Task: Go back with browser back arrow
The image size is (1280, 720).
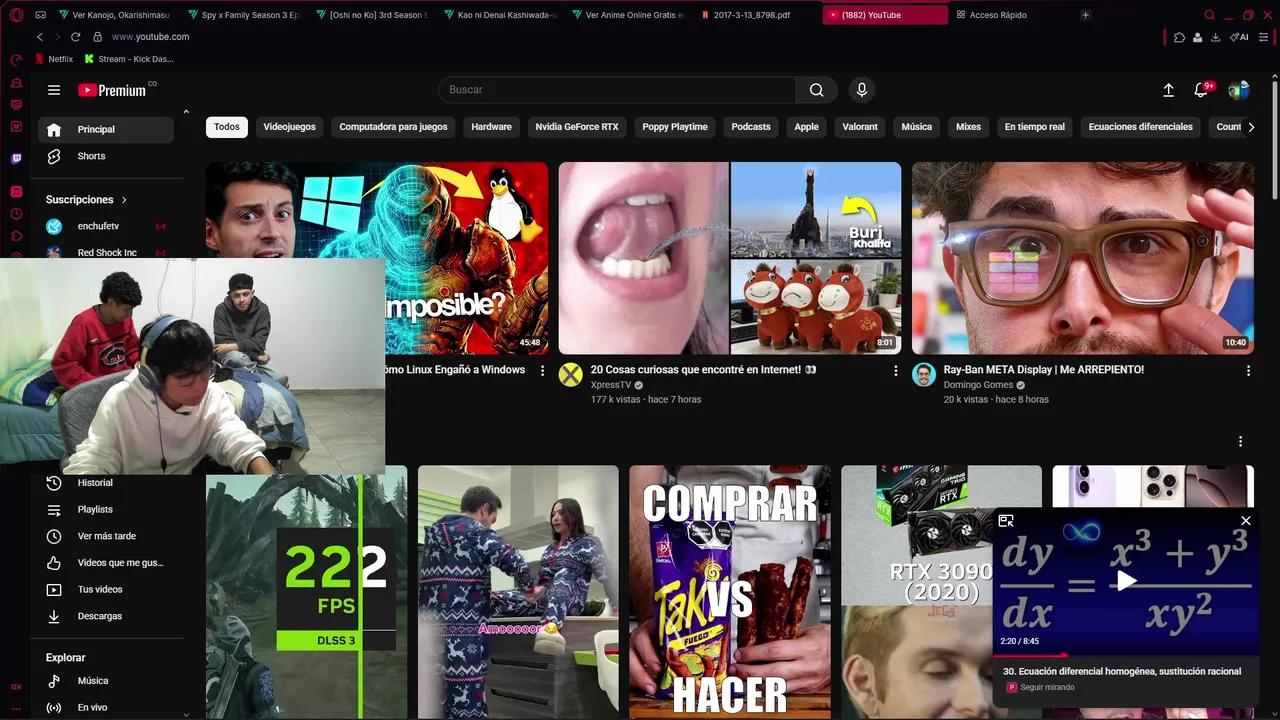Action: (x=40, y=37)
